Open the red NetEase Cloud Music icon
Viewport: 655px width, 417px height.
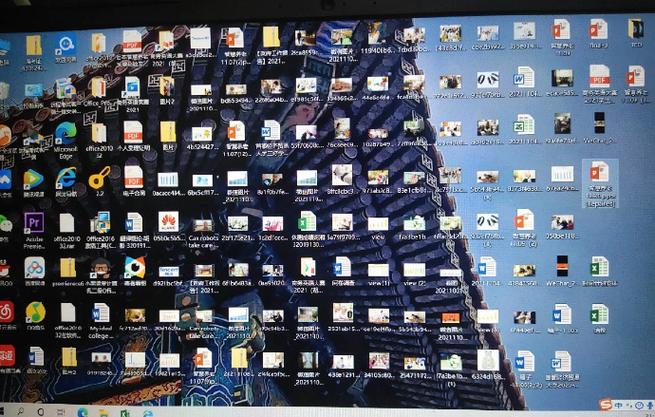7,312
